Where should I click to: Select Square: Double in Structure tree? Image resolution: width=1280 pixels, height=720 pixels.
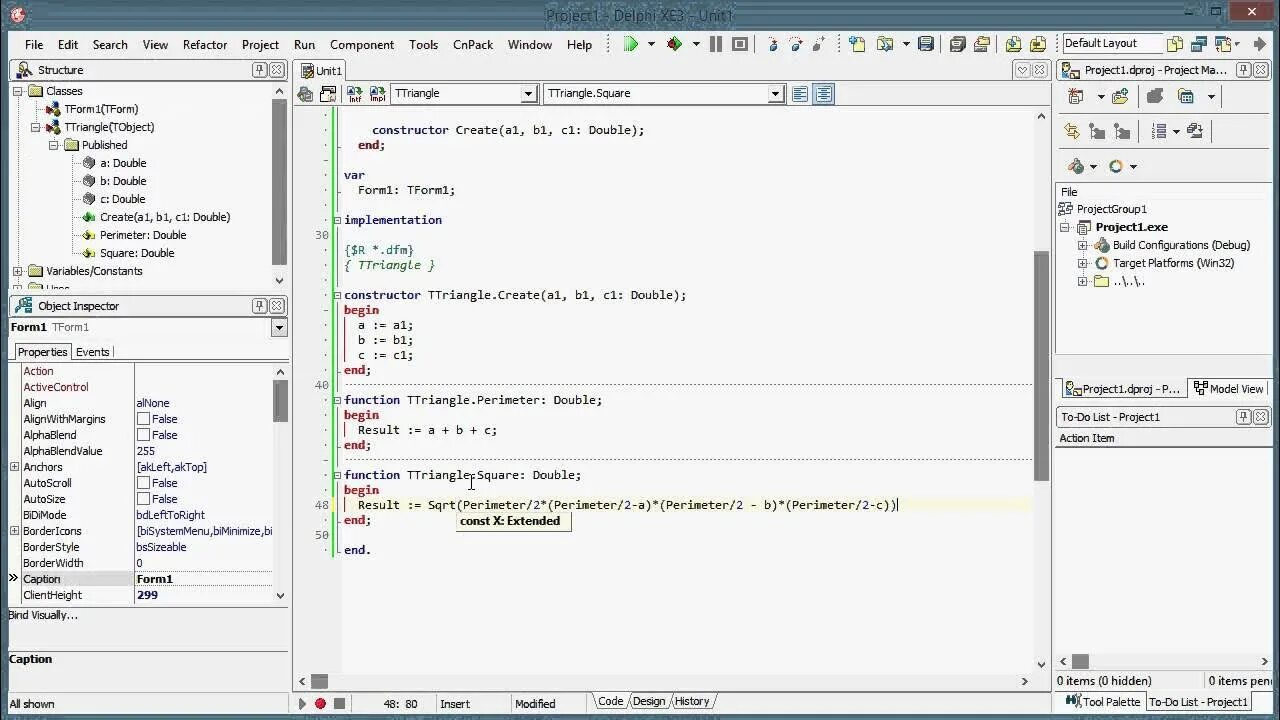tap(137, 253)
